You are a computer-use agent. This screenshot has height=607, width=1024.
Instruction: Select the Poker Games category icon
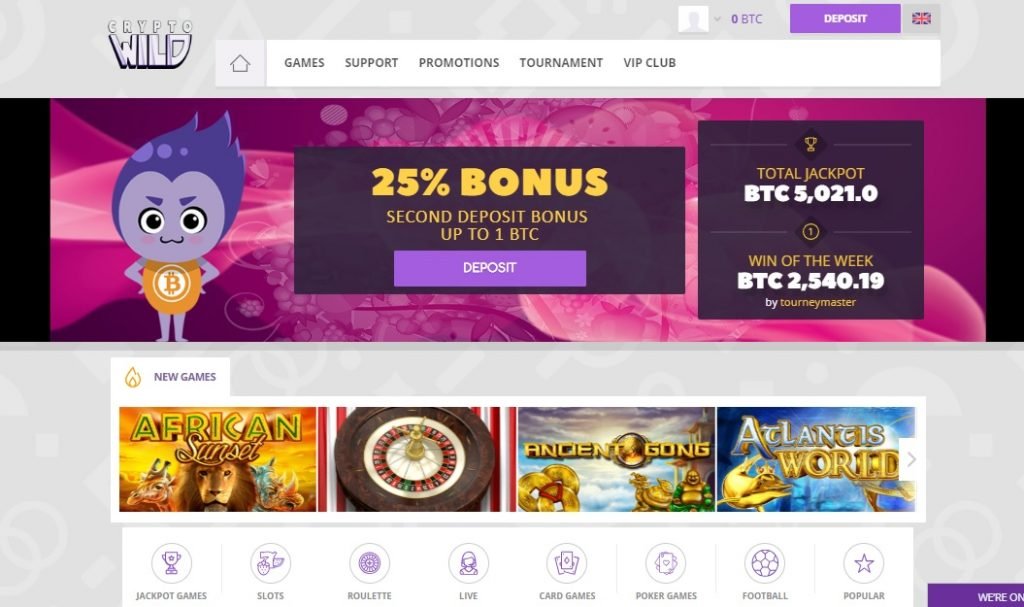click(666, 563)
